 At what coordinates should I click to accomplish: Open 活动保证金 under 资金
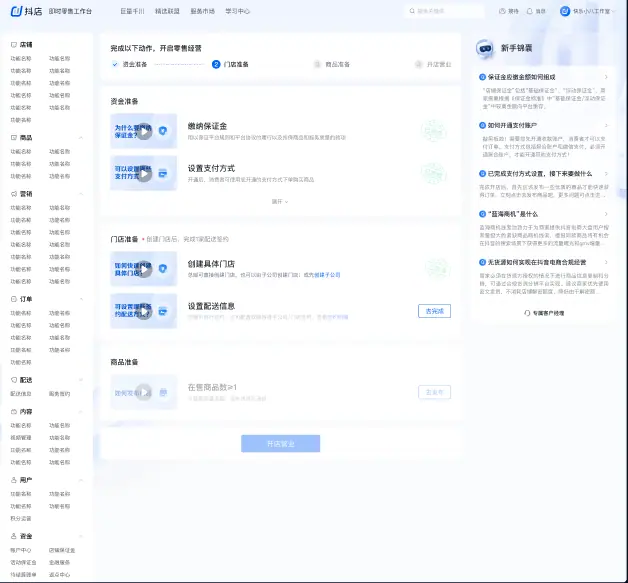click(x=23, y=563)
